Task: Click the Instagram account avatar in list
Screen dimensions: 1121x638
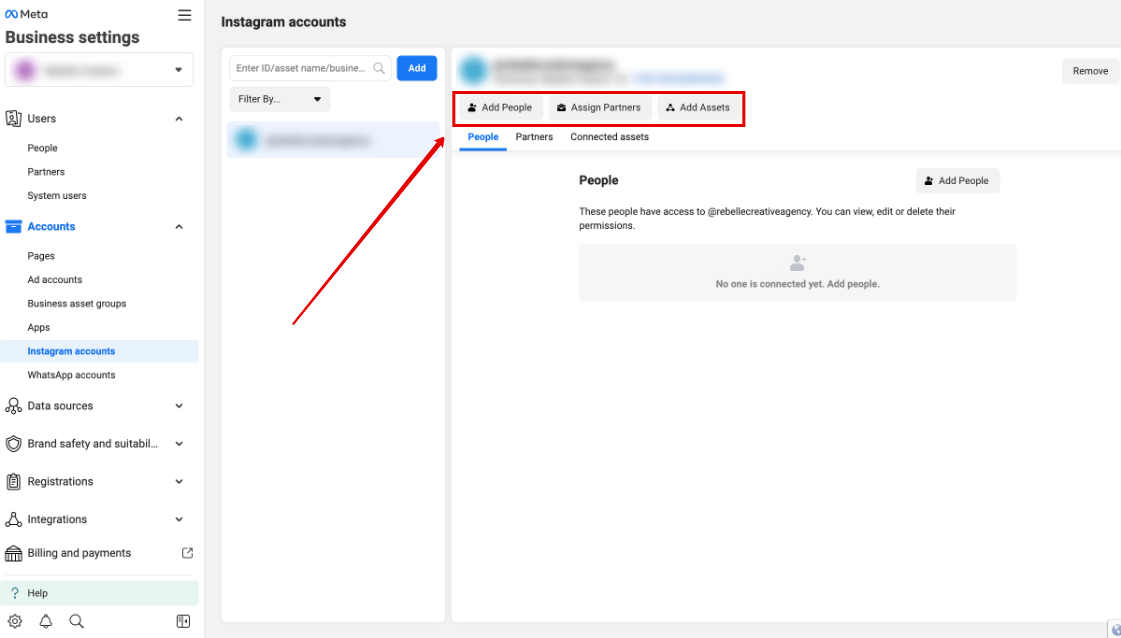Action: [246, 139]
